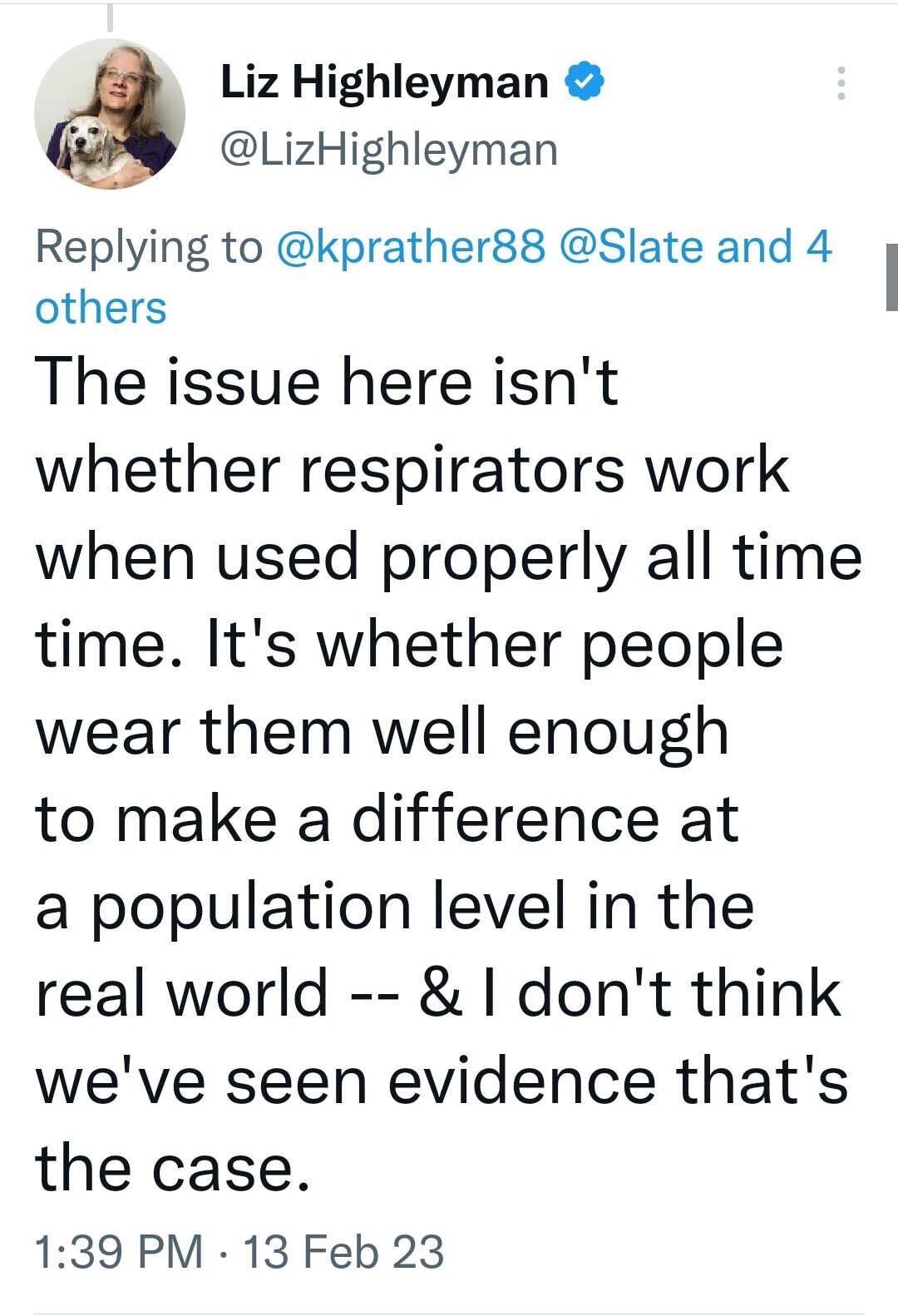
Task: Show the "others" being replied to
Action: coord(101,308)
